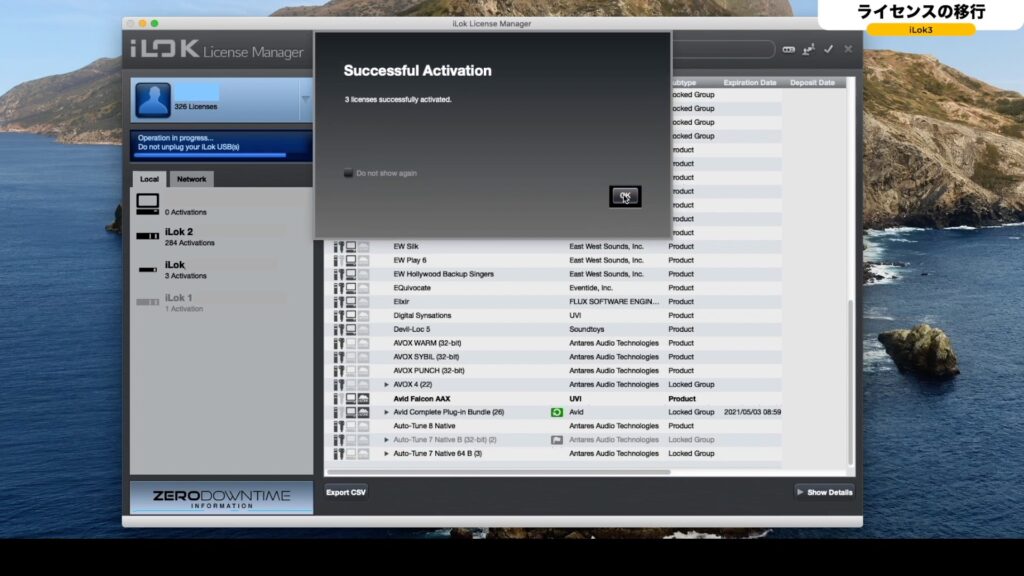The height and width of the screenshot is (576, 1024).
Task: Click the computer icon in the EW Play 6 row
Action: pos(351,260)
